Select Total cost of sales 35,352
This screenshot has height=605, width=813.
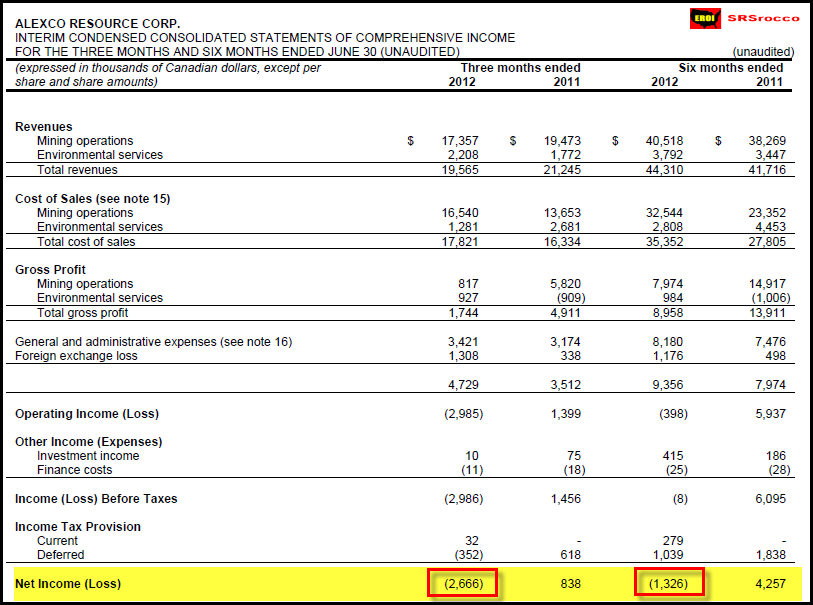click(664, 242)
